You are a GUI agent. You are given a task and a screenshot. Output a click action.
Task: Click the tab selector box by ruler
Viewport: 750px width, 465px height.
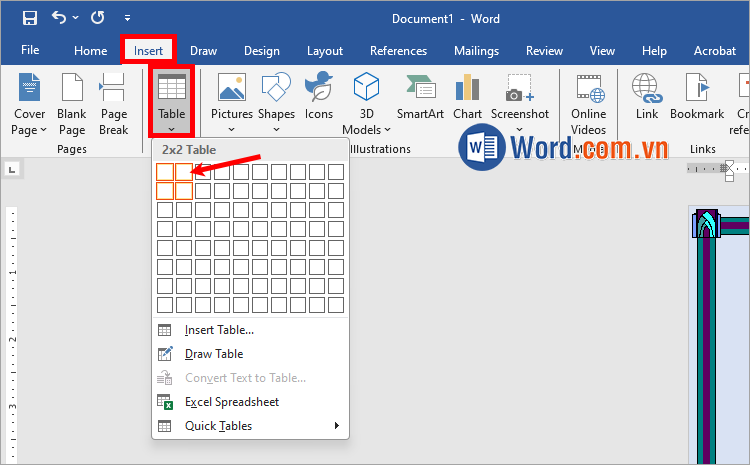click(12, 169)
